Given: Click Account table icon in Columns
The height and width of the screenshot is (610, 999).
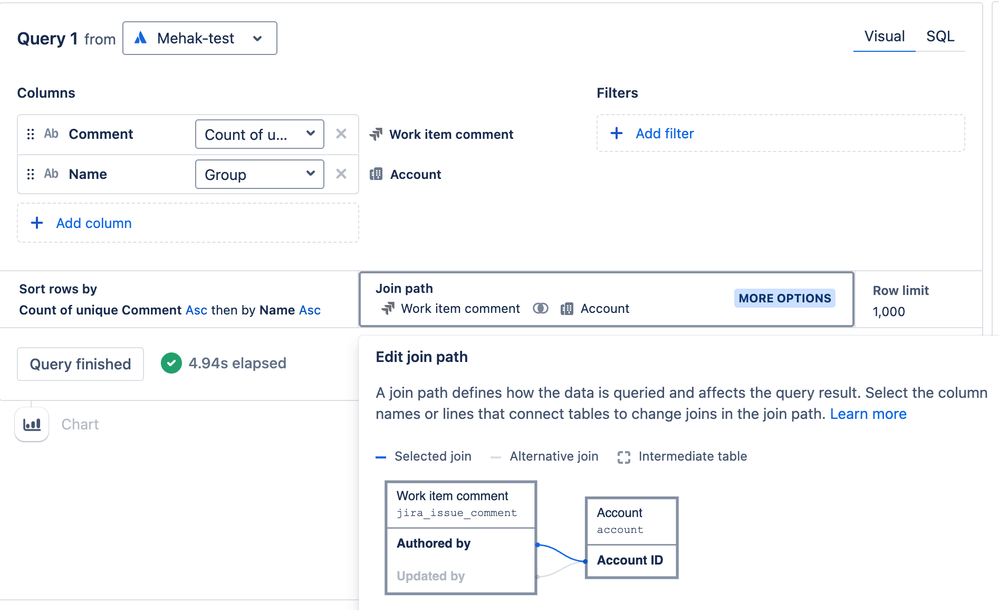Looking at the screenshot, I should [376, 174].
